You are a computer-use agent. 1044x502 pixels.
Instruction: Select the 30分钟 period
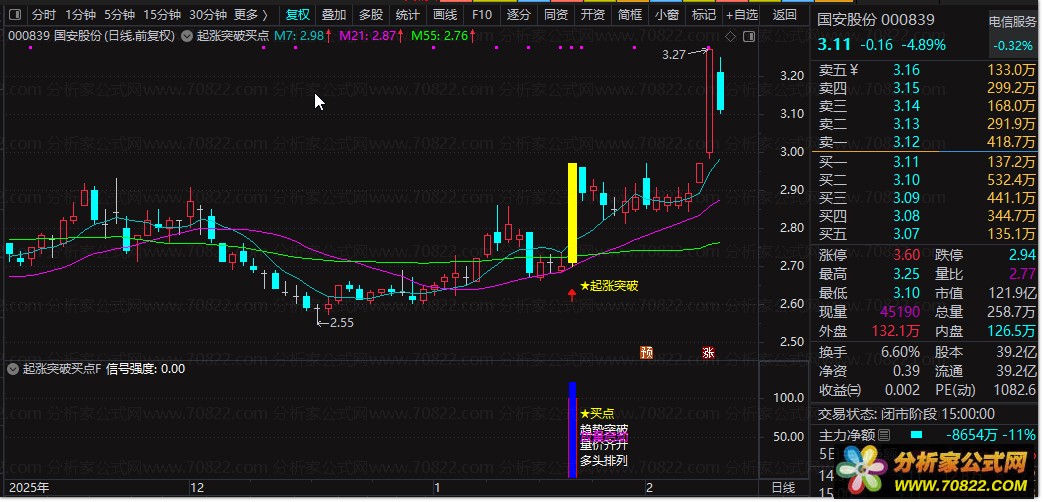click(208, 14)
